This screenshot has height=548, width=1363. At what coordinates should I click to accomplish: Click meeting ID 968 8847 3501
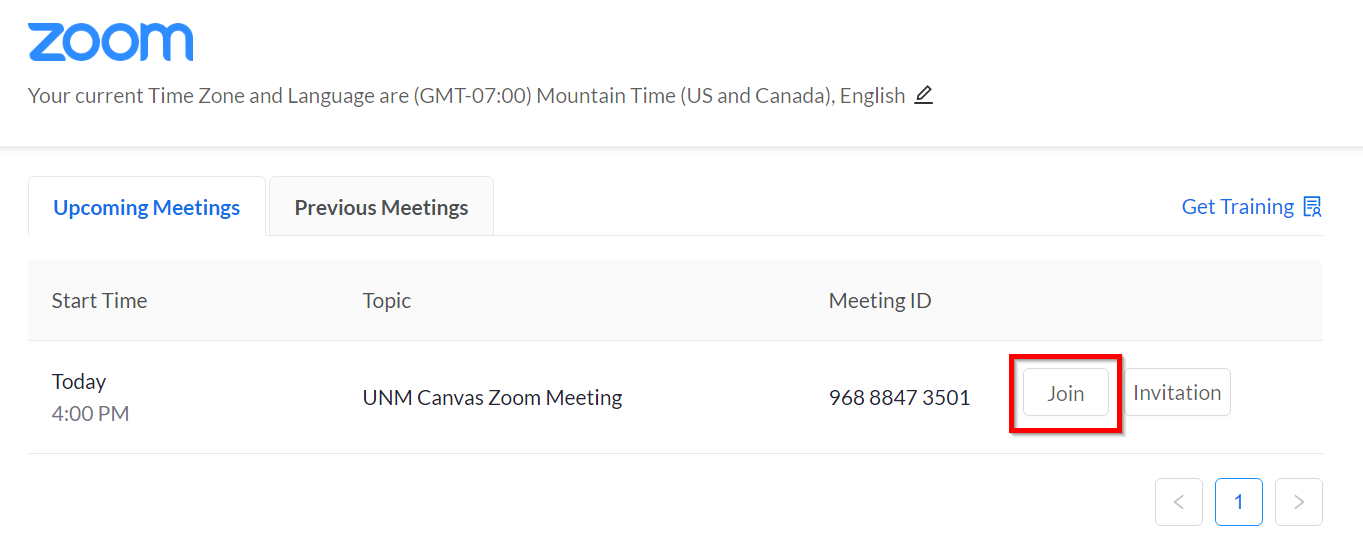[899, 398]
